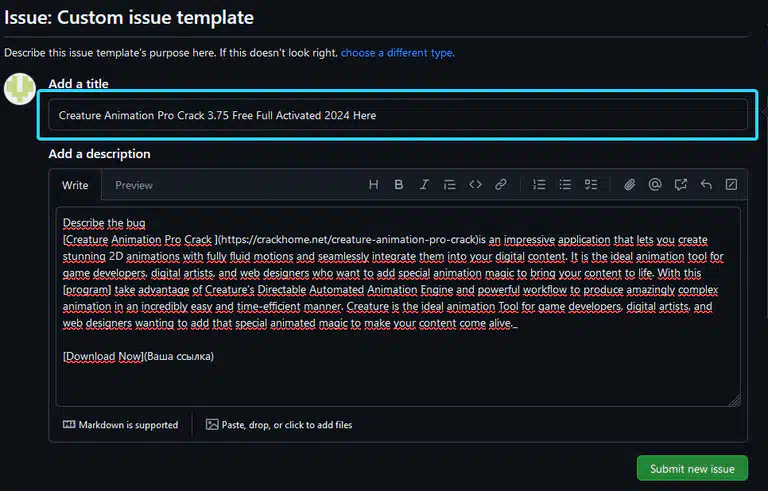This screenshot has width=768, height=491.
Task: Click inside the description text area
Action: [398, 306]
